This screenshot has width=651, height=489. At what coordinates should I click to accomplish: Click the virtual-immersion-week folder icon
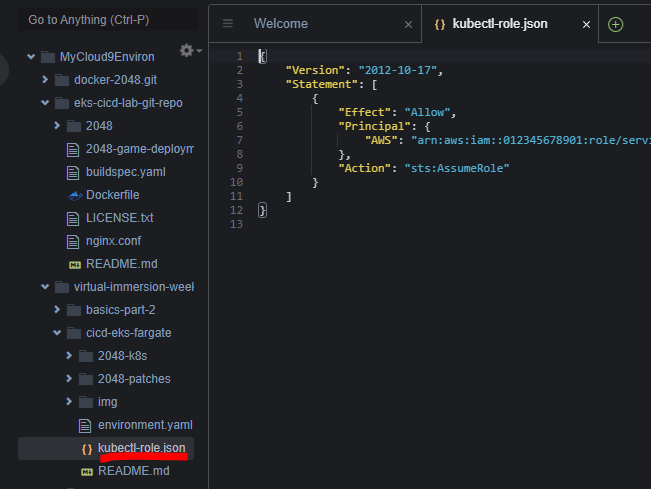click(x=62, y=287)
